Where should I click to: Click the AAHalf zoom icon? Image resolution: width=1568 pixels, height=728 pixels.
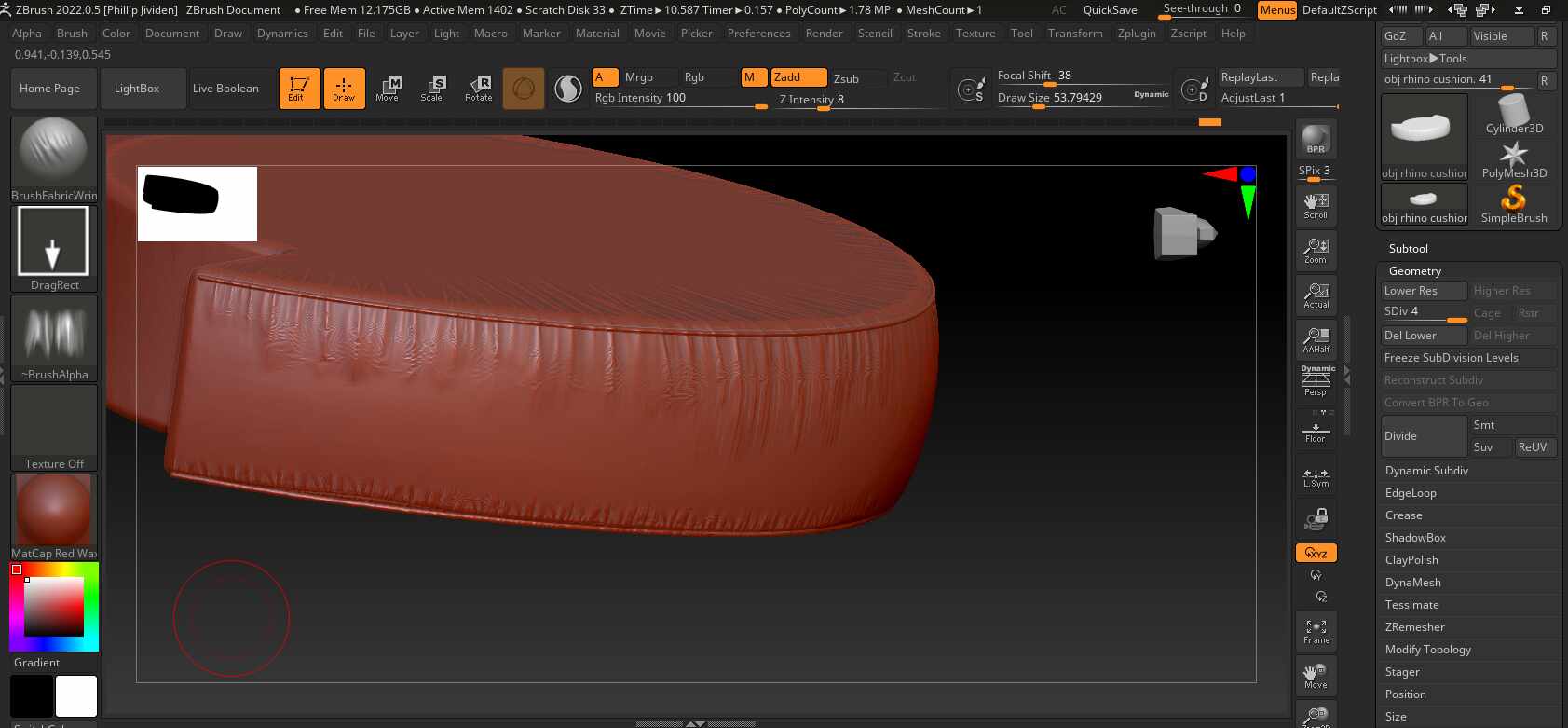1316,339
